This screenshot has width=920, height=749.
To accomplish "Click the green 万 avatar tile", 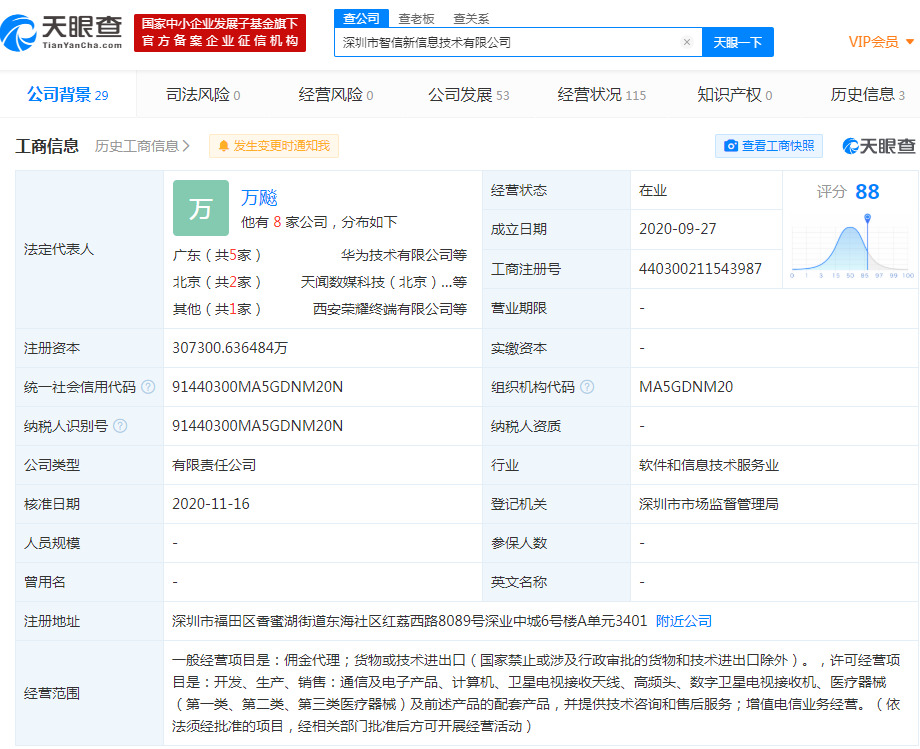I will point(201,208).
